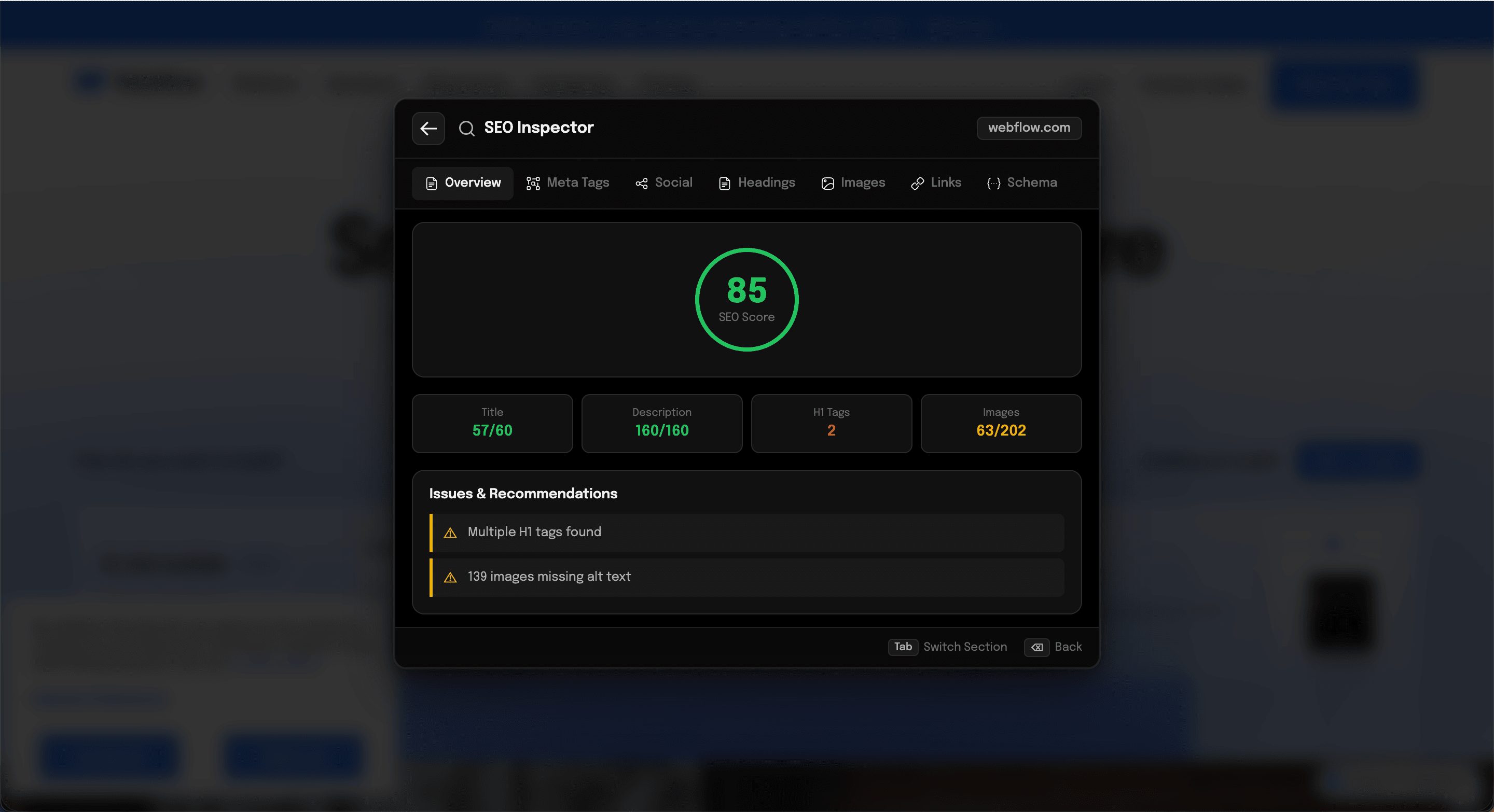Open the Headings tab
This screenshot has width=1494, height=812.
coord(756,183)
